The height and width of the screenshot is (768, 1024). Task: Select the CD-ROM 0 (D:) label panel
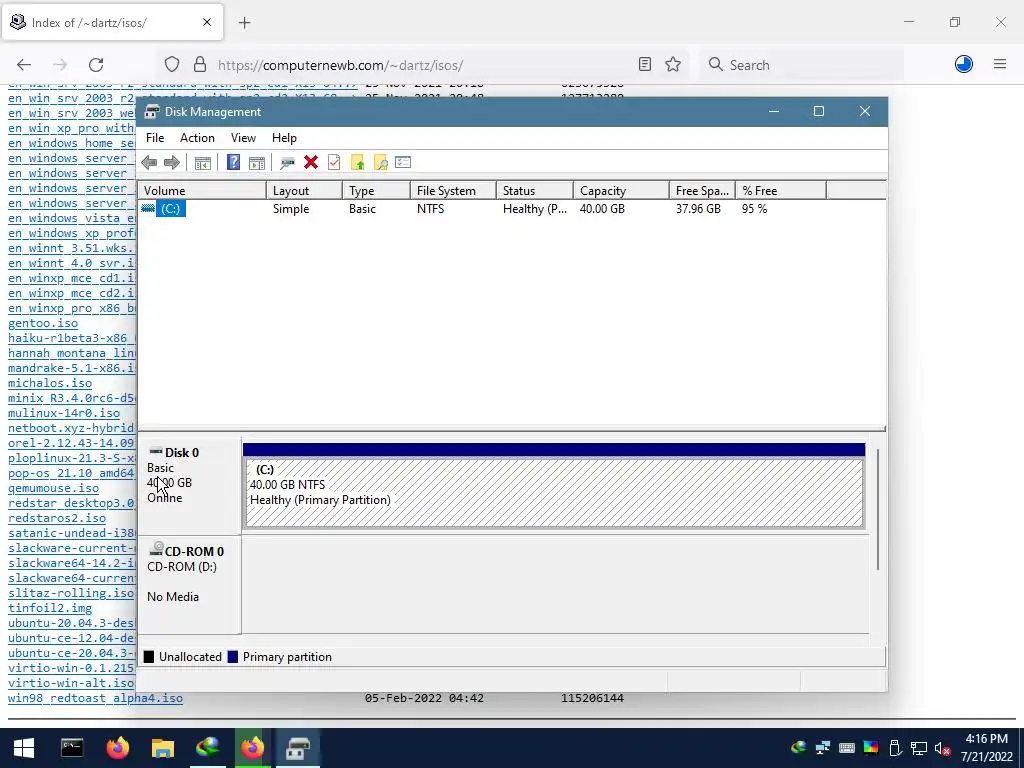(x=189, y=584)
